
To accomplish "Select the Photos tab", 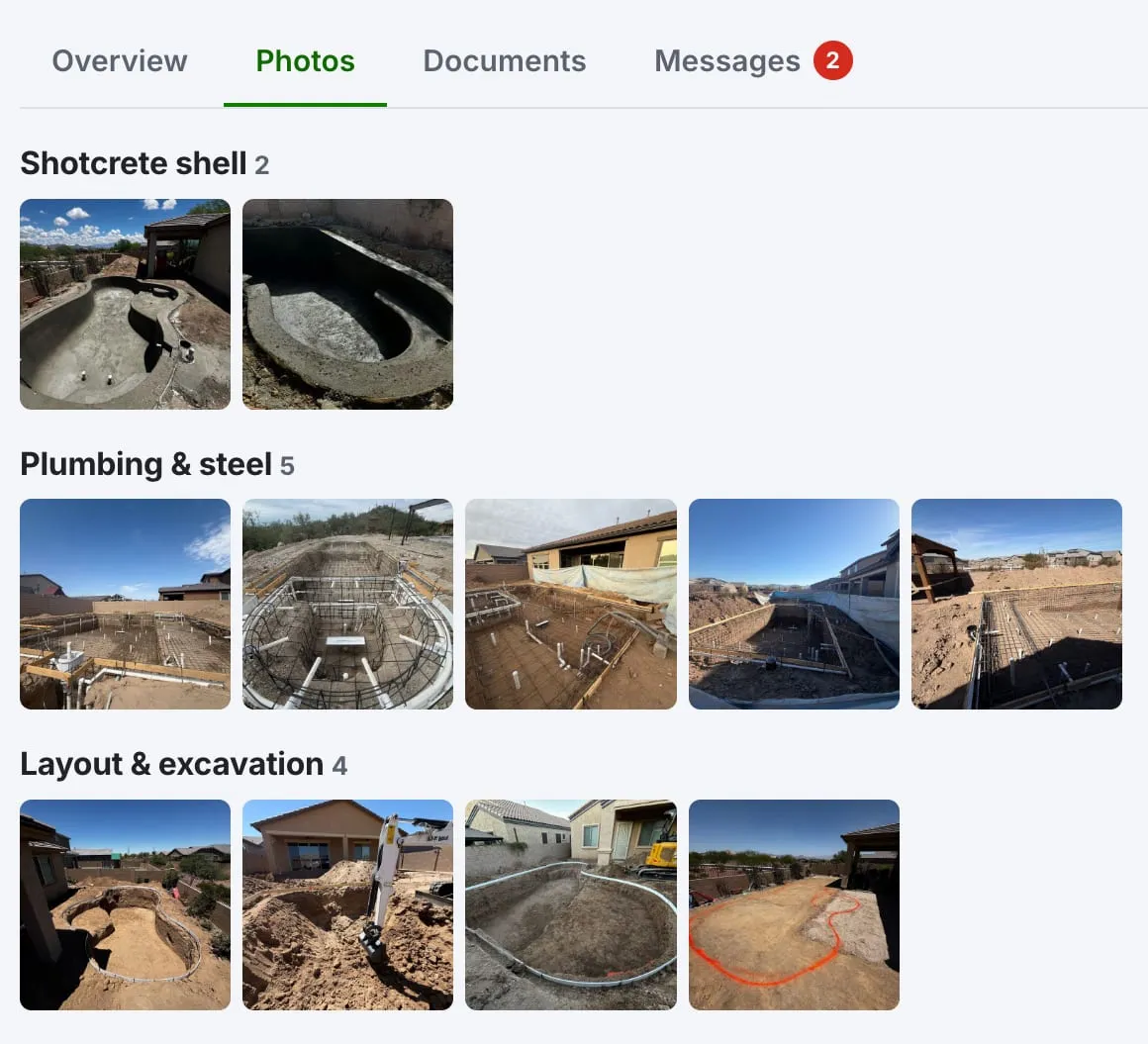I will pyautogui.click(x=305, y=60).
